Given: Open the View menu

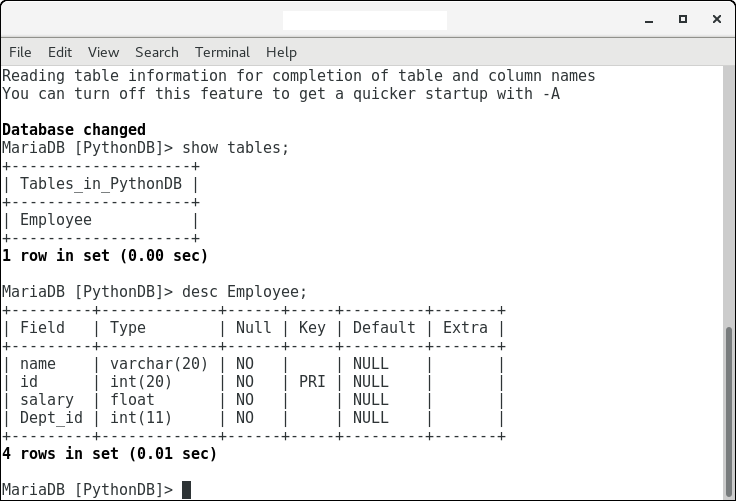Looking at the screenshot, I should (103, 52).
